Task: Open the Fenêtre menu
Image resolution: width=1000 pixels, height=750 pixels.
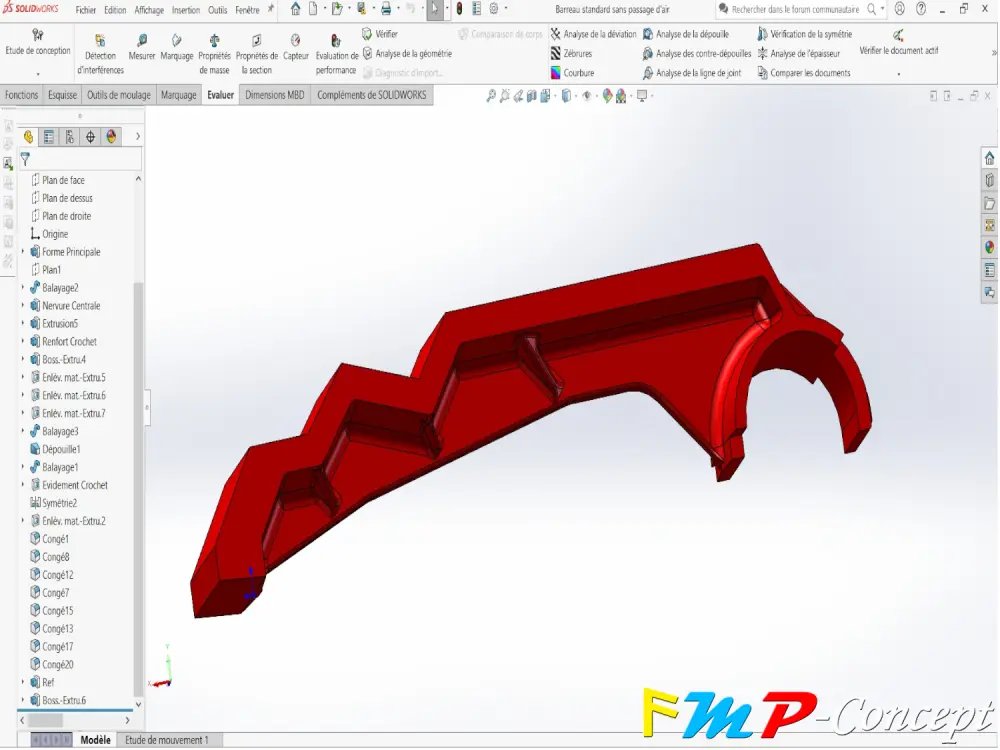Action: pyautogui.click(x=247, y=10)
